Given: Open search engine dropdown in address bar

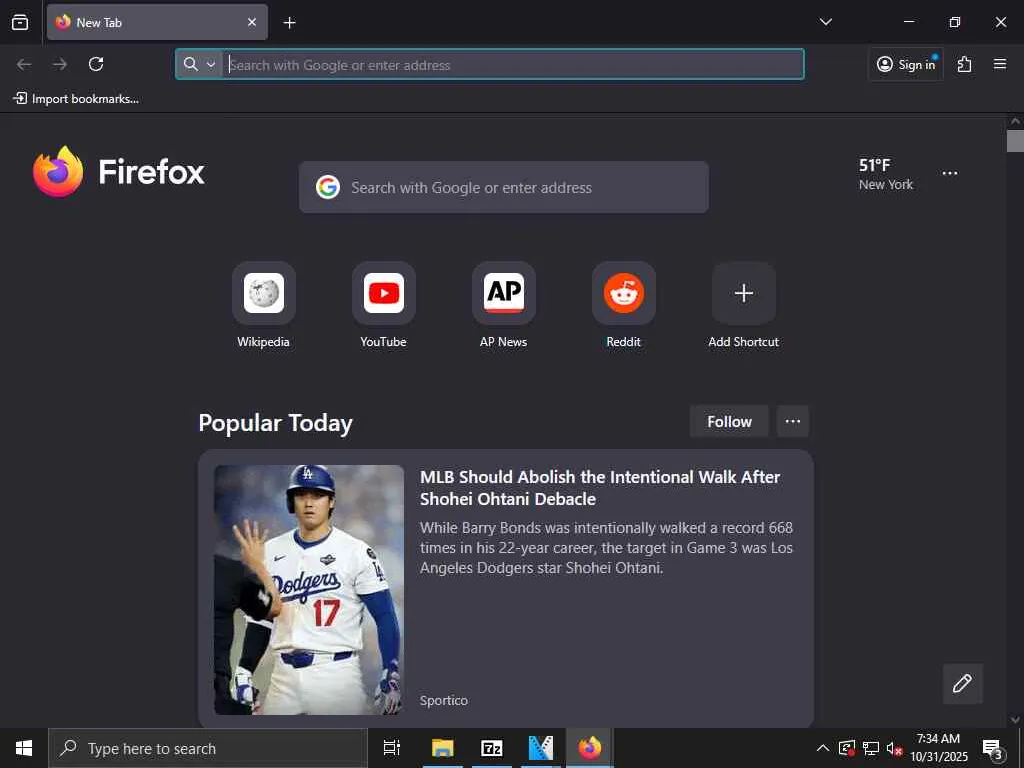Looking at the screenshot, I should coord(210,64).
